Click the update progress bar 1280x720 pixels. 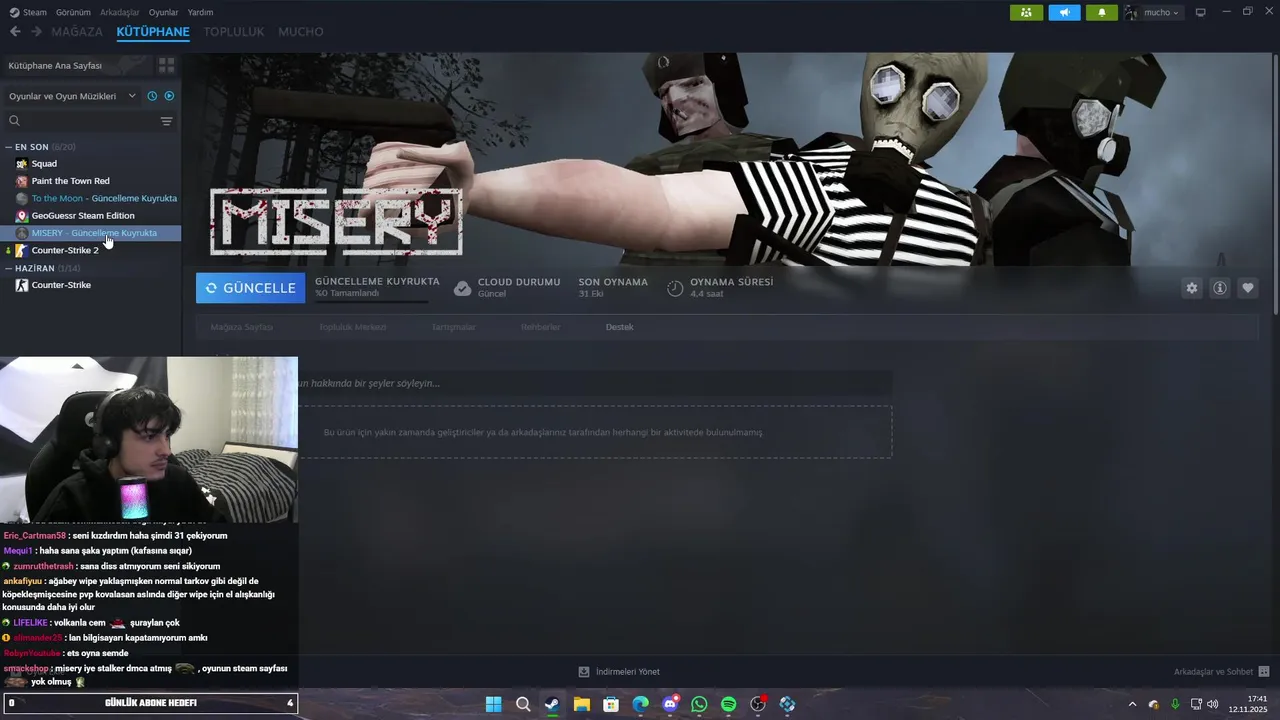tap(371, 301)
